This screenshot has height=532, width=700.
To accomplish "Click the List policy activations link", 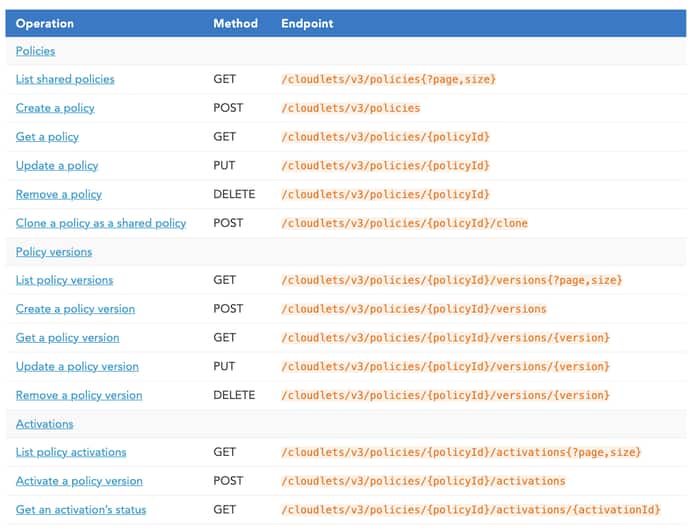I will 71,453.
